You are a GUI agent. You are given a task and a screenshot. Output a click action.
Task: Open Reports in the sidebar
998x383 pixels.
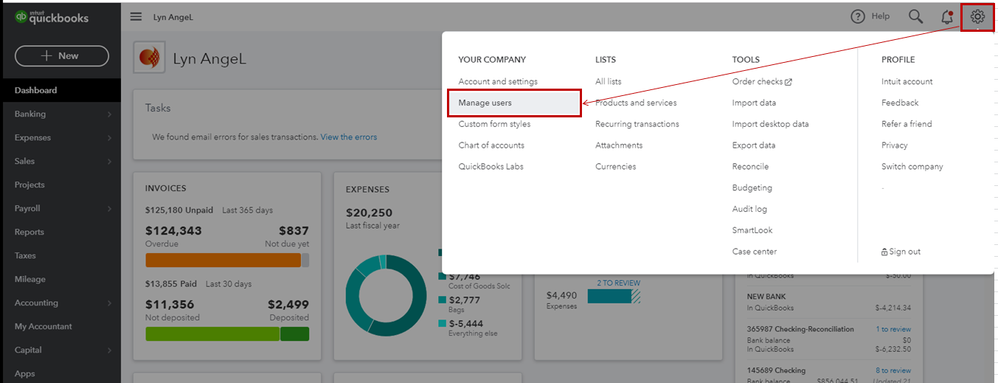click(x=29, y=232)
